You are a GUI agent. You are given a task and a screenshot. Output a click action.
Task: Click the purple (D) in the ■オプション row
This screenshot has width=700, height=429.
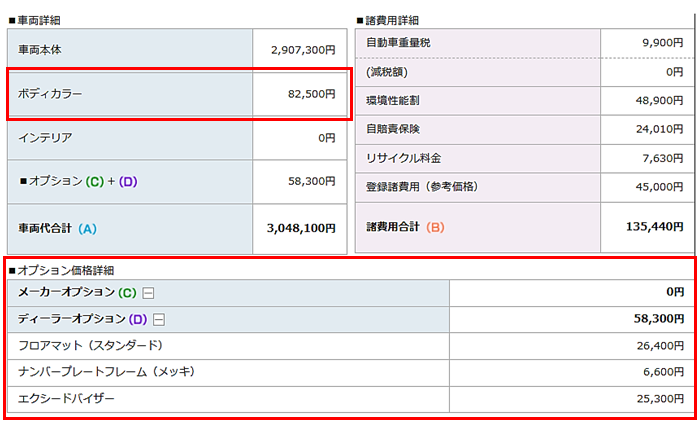point(128,182)
